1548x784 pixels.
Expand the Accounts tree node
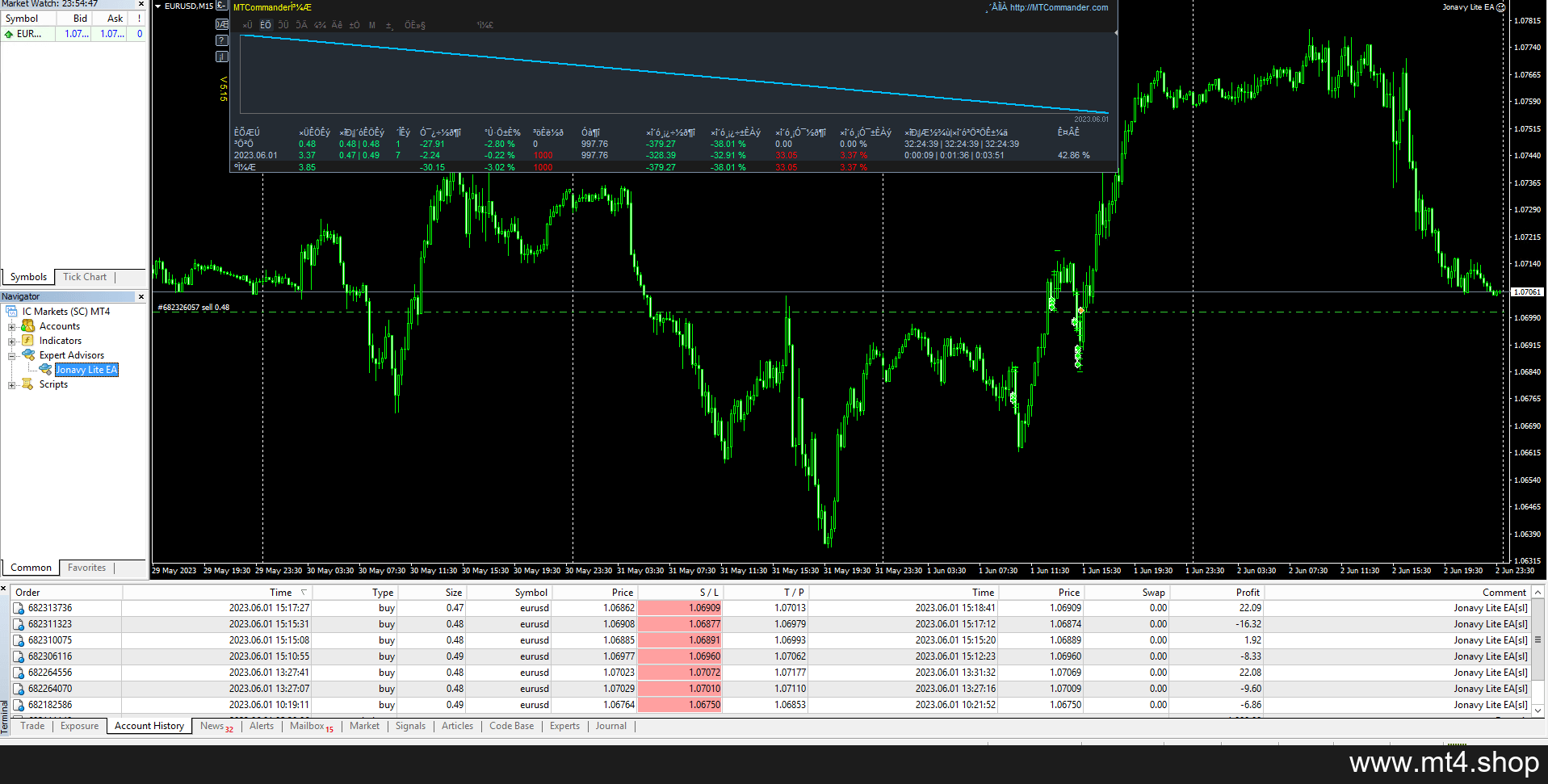pyautogui.click(x=12, y=326)
